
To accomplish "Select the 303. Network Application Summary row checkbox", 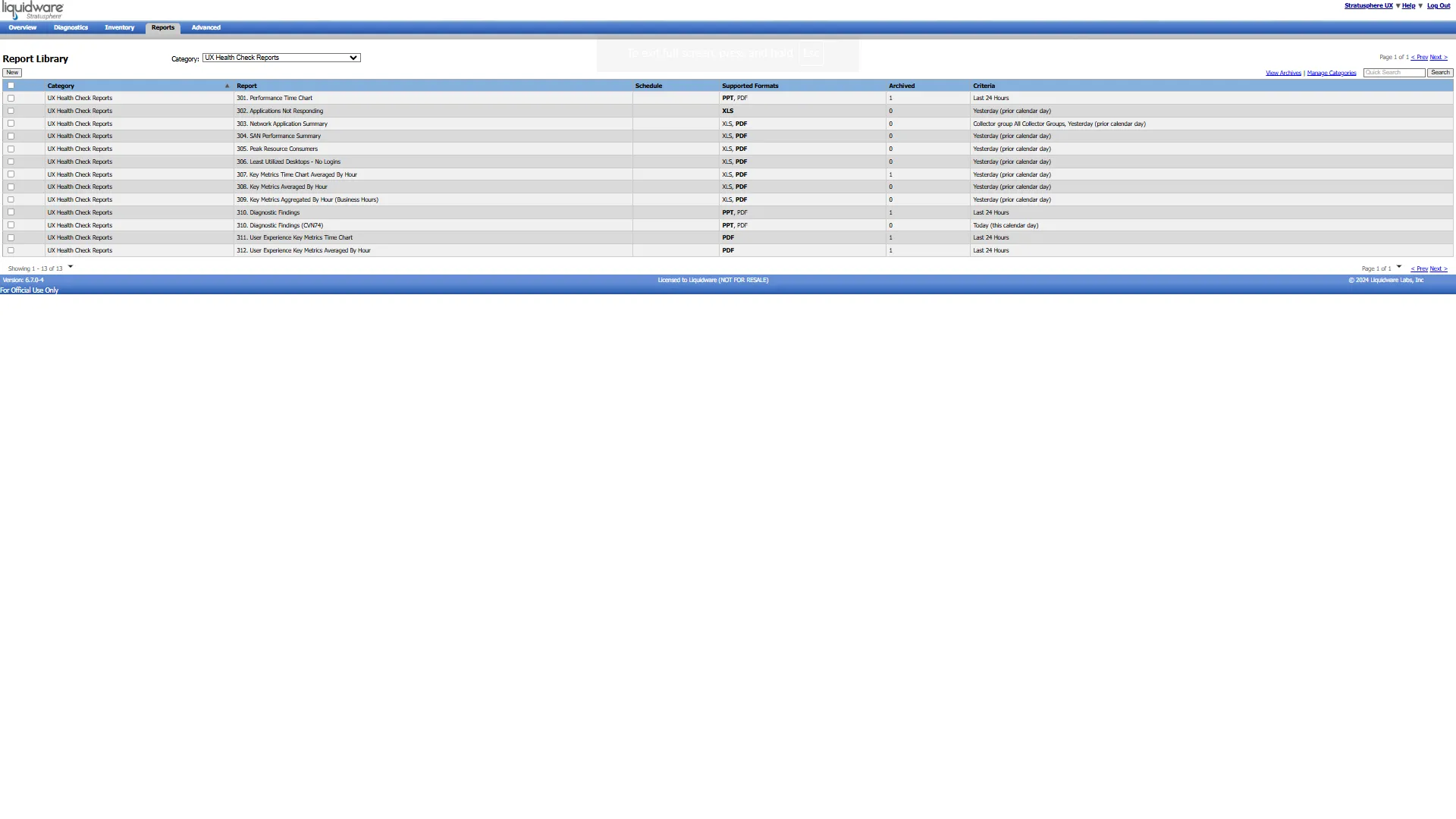I will [x=11, y=124].
